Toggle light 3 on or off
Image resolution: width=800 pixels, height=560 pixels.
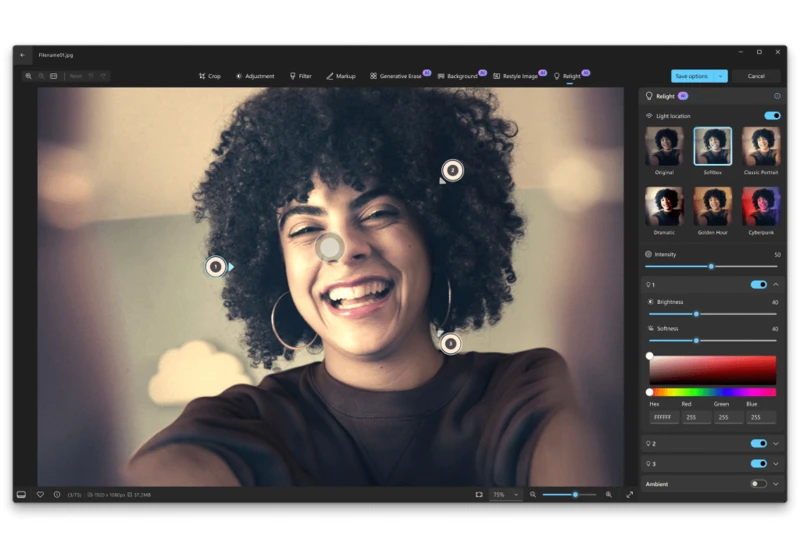pos(759,464)
